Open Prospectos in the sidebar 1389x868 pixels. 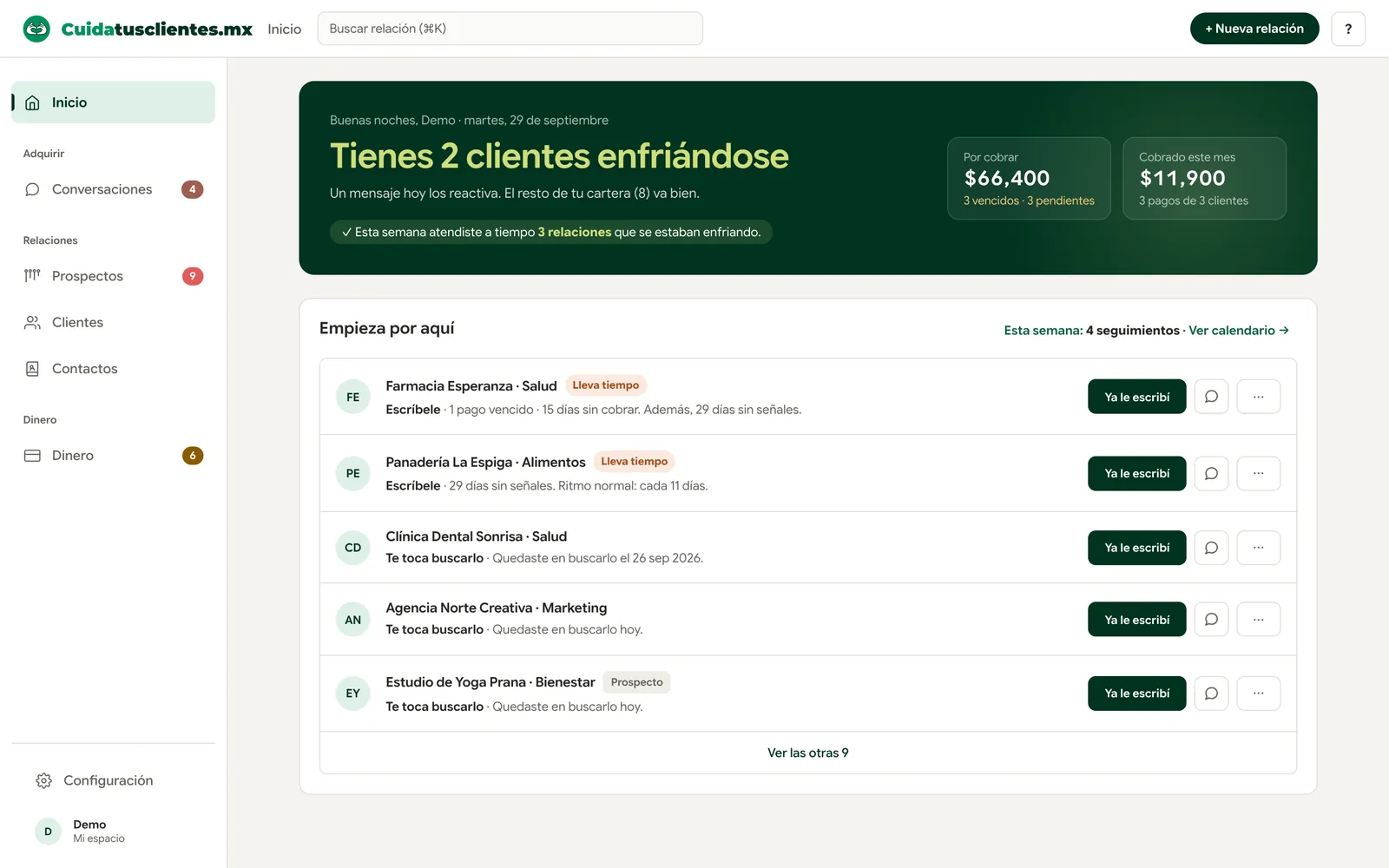point(113,276)
